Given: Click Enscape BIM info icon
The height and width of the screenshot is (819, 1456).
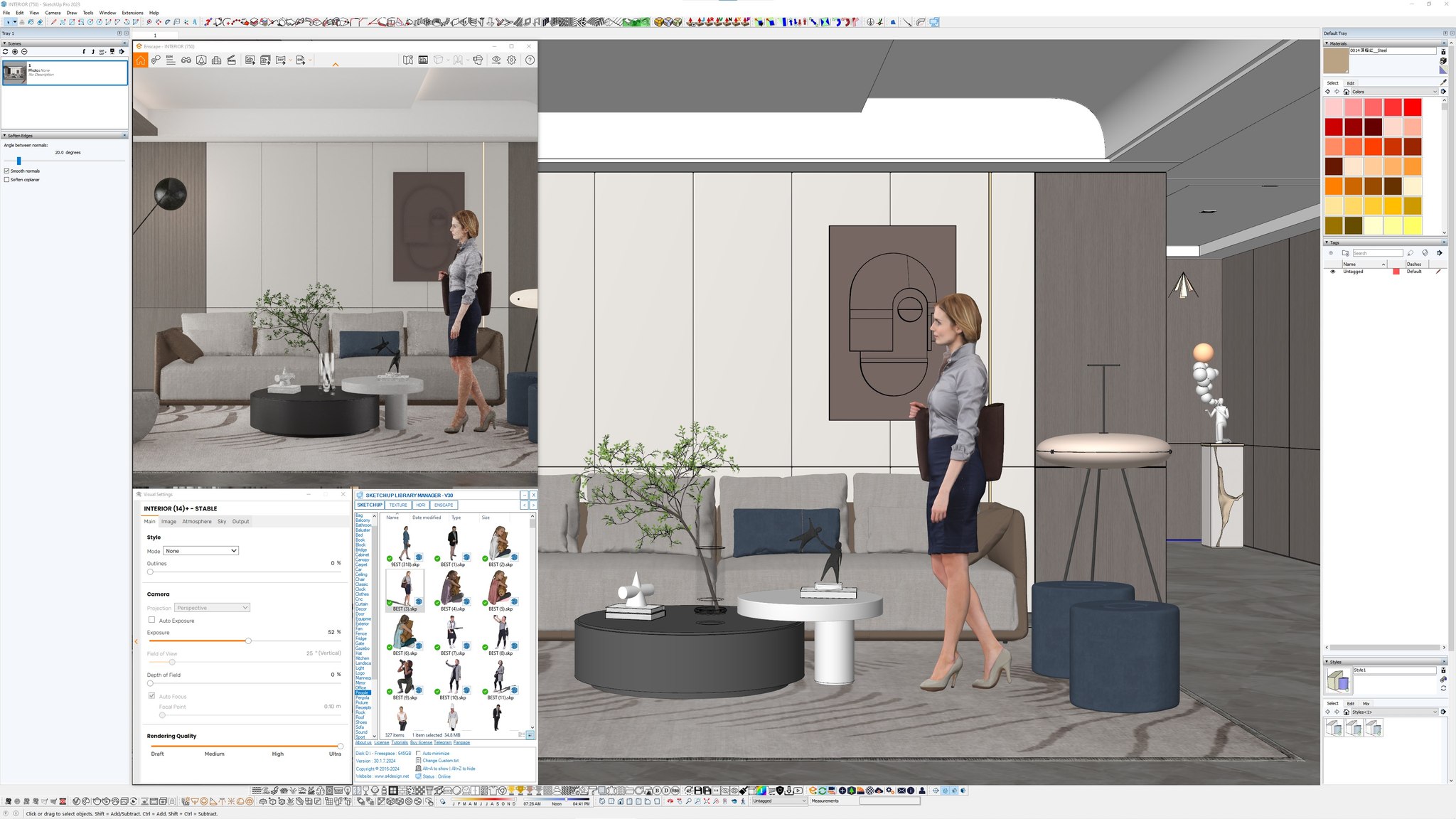Looking at the screenshot, I should tap(171, 60).
